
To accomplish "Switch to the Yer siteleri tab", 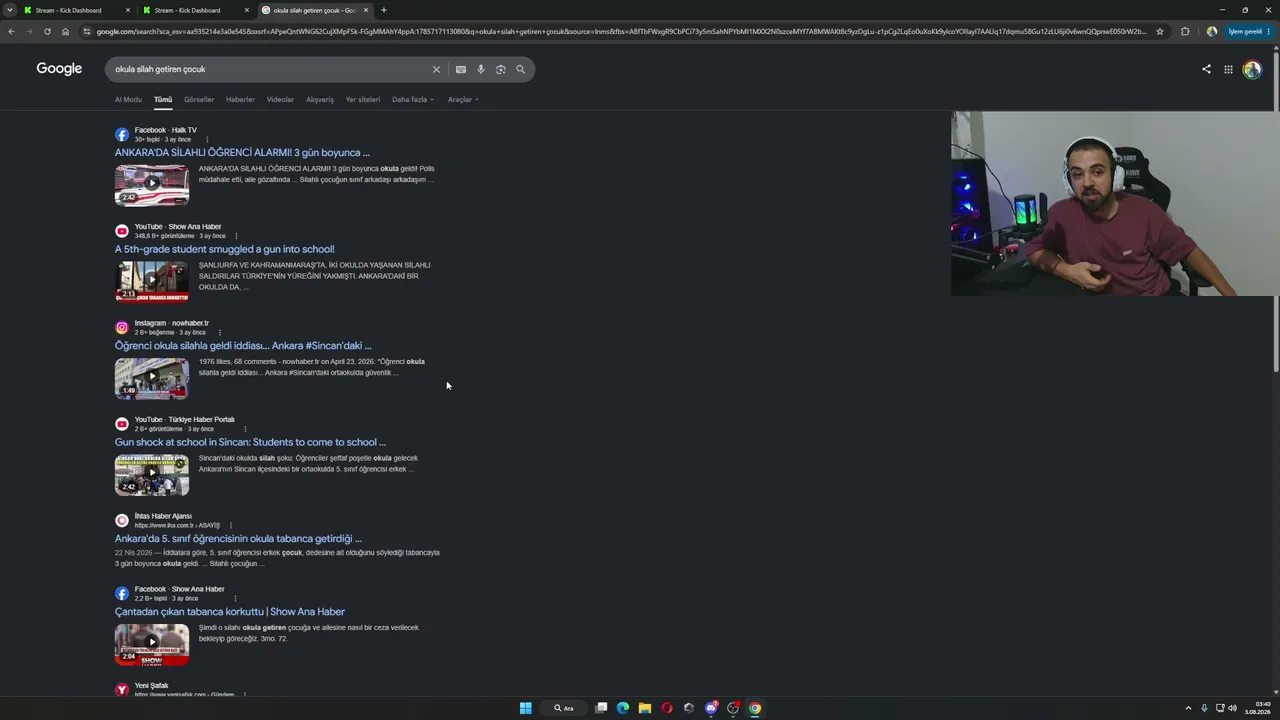I will pos(363,100).
